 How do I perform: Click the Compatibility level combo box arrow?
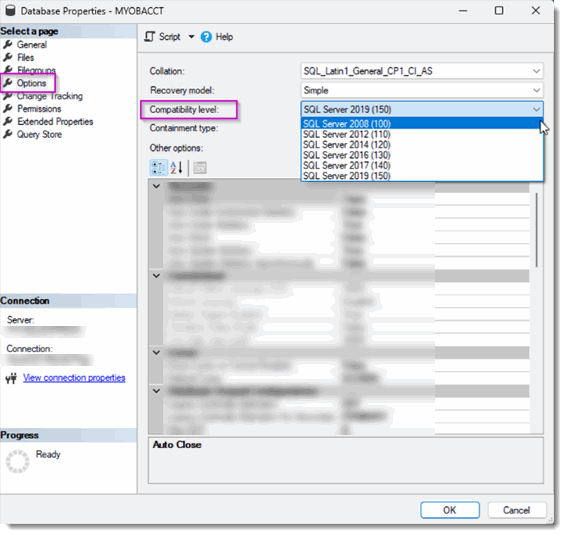point(536,109)
